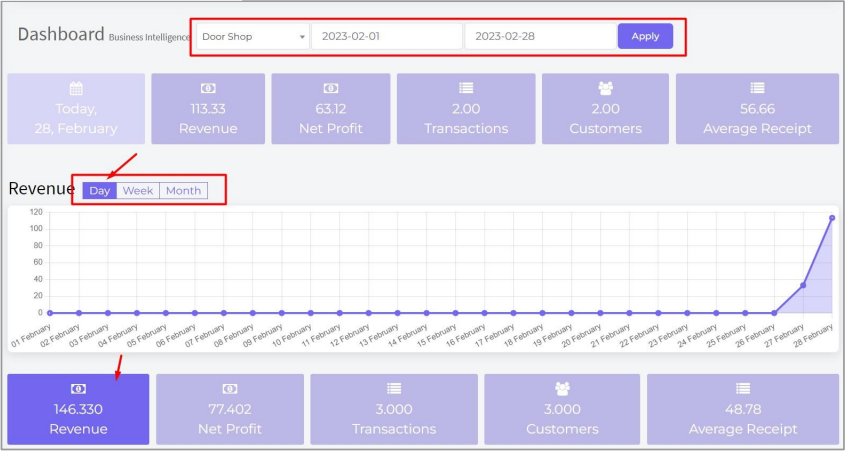Click the money icon above 113.33 Revenue
Viewport: 846px width, 451px height.
[x=208, y=89]
